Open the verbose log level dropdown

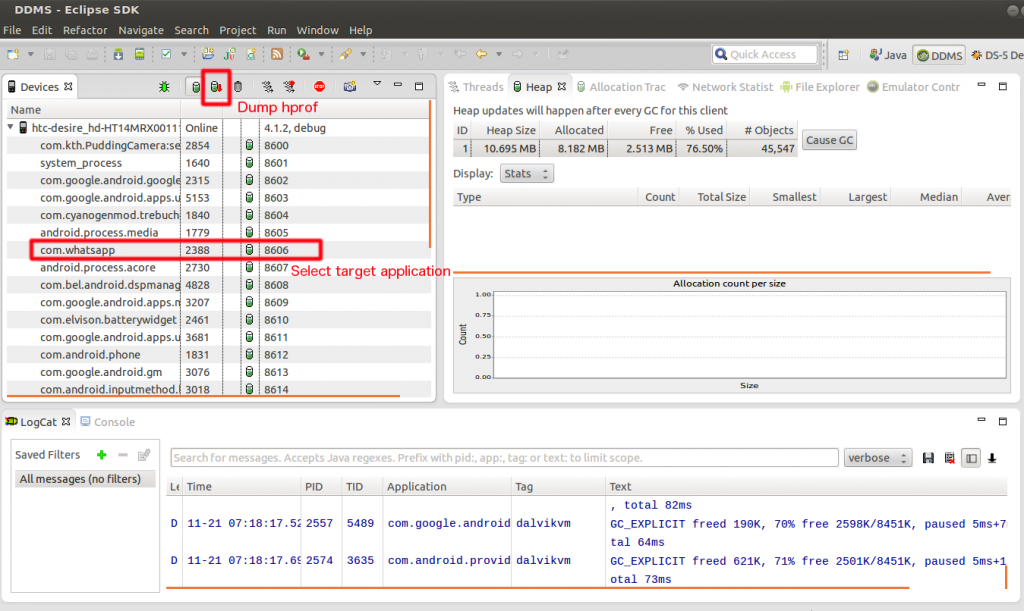pyautogui.click(x=878, y=457)
